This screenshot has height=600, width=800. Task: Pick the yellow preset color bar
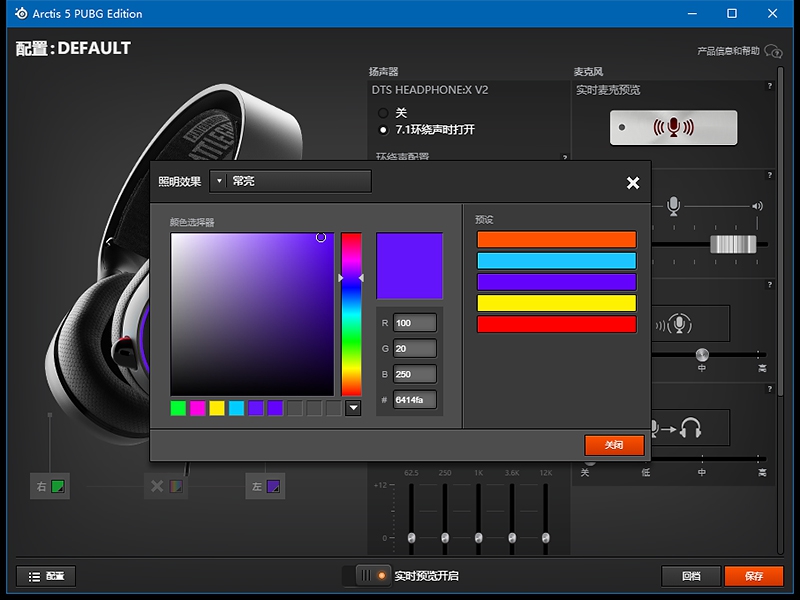pyautogui.click(x=557, y=303)
